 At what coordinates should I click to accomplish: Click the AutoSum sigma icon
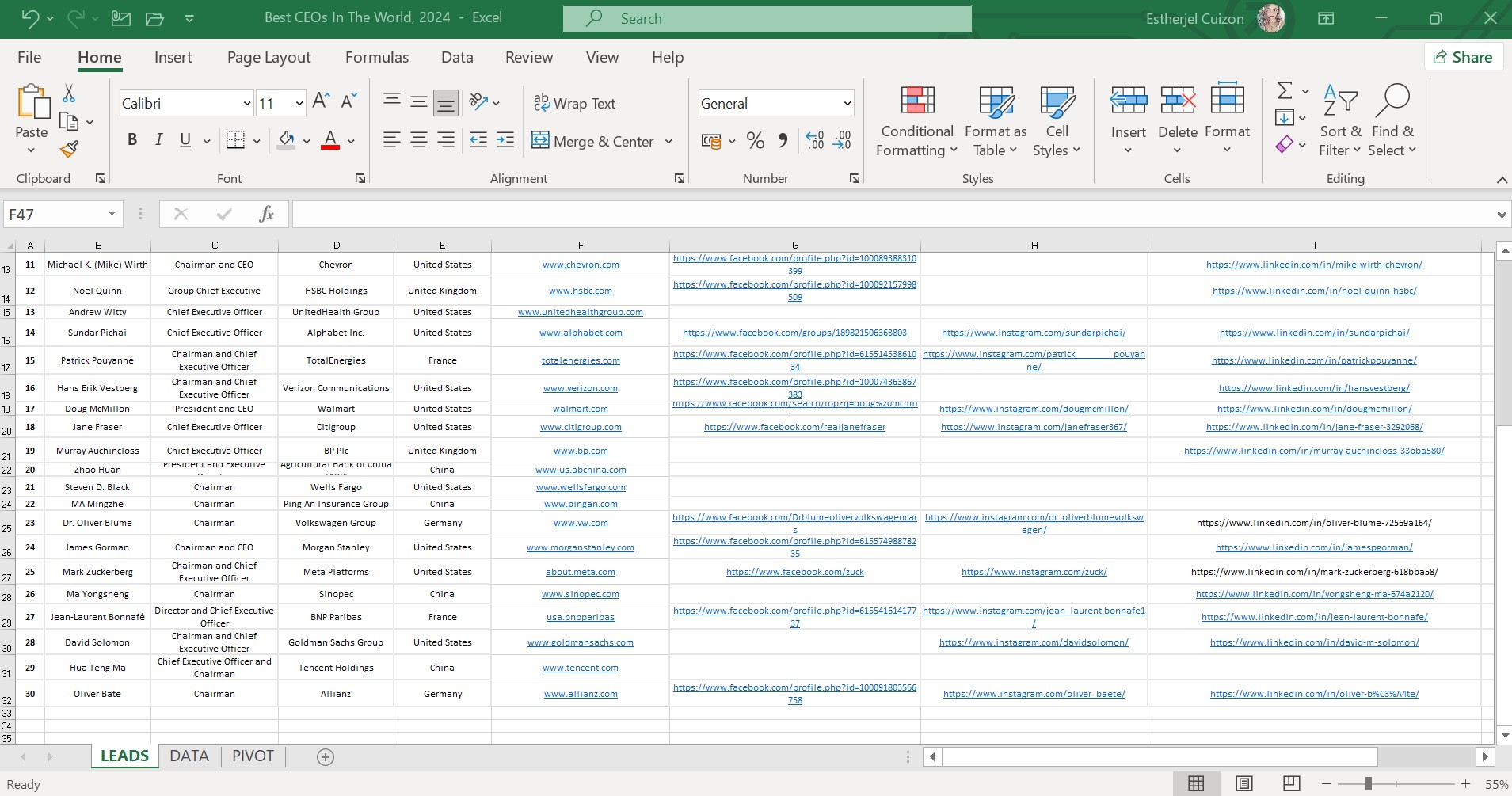(1285, 90)
